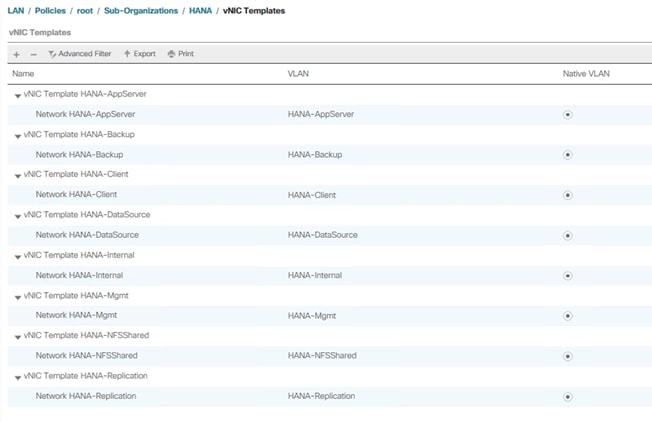Select vNIC Template HANA-Internal row
Viewport: 652px width, 422px height.
point(330,255)
